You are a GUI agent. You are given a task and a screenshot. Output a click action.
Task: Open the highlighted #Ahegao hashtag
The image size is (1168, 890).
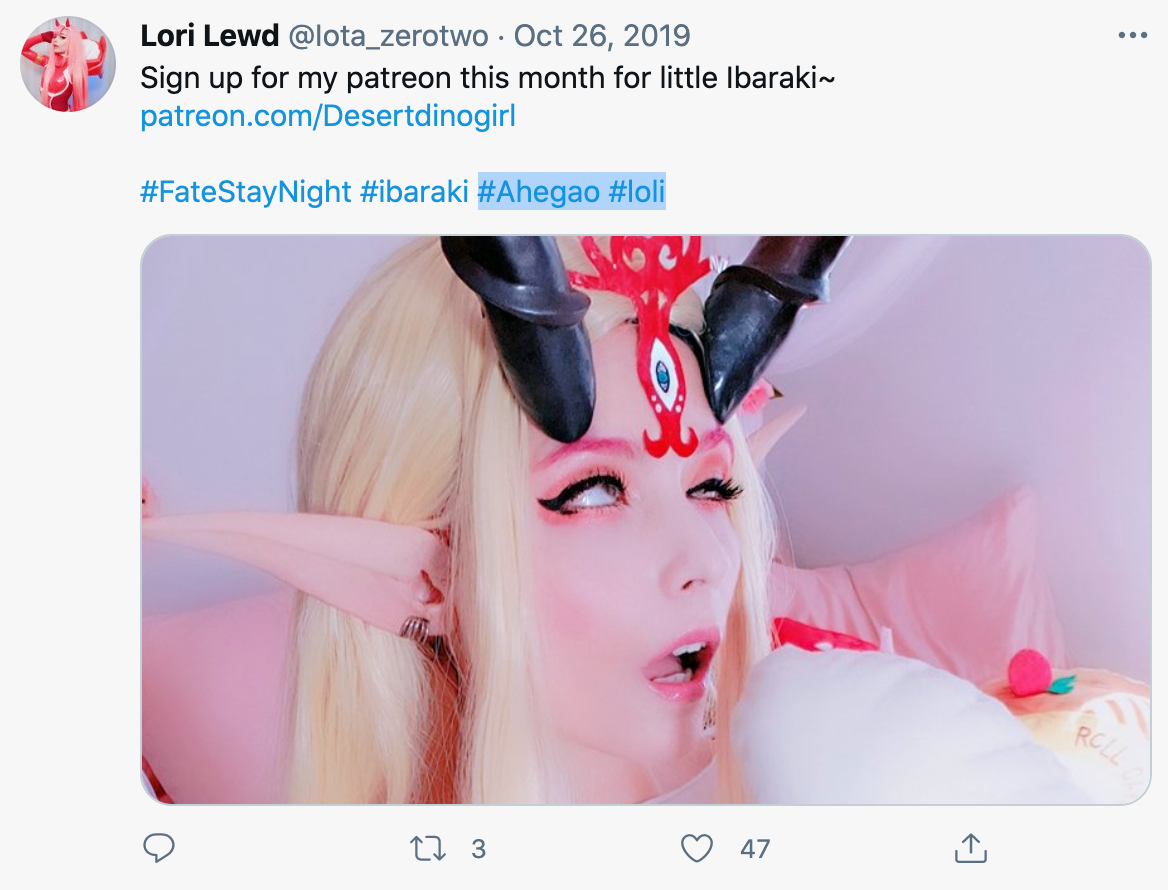539,191
